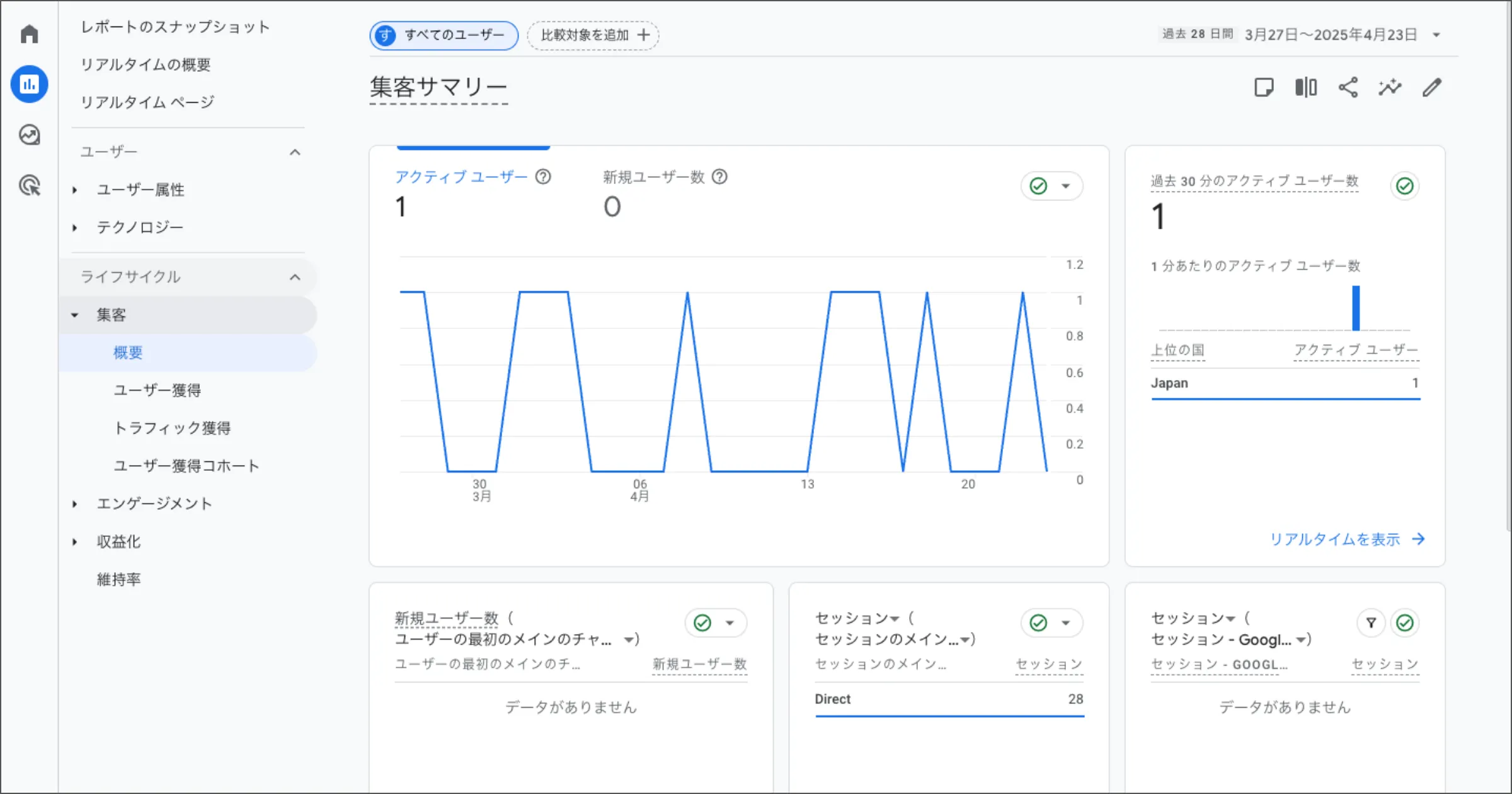
Task: Click the Japan country row
Action: click(1285, 383)
